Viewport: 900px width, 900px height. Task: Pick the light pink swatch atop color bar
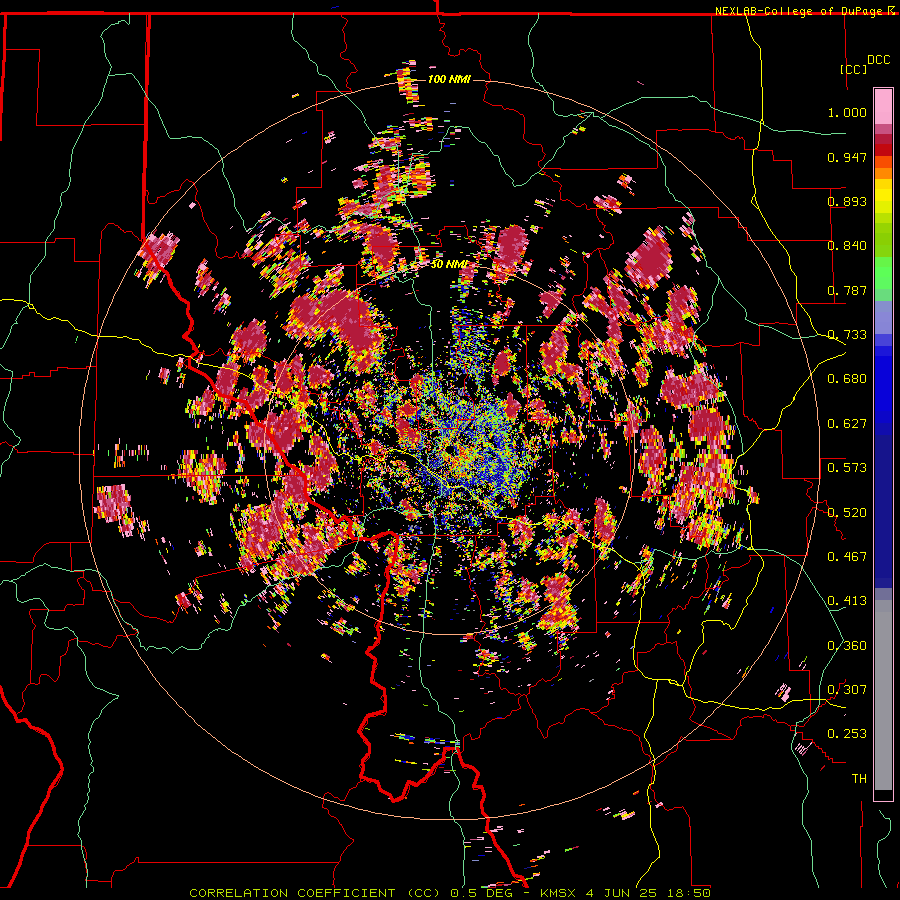[883, 106]
